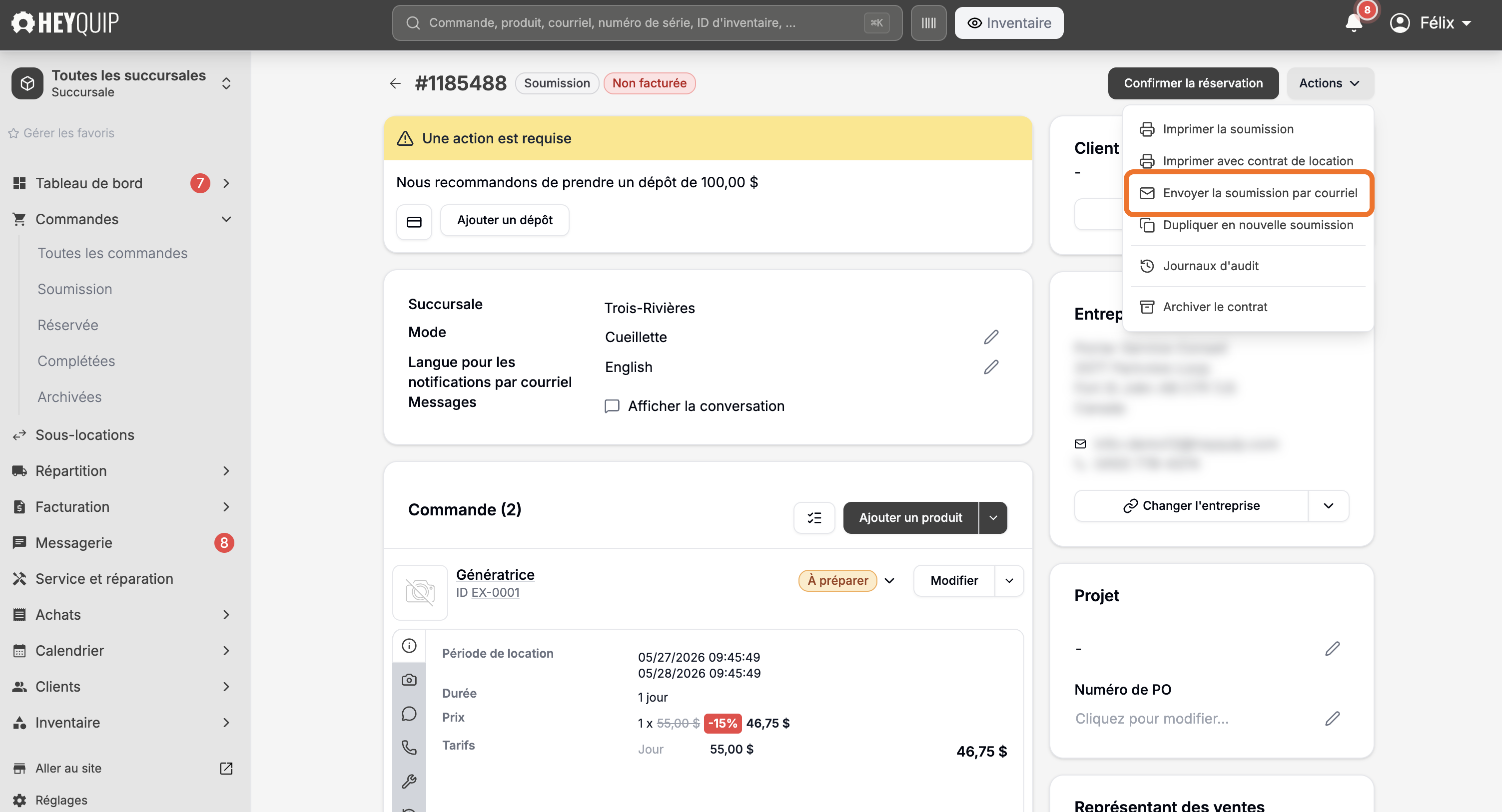Screen dimensions: 1502x812
Task: Click Changer l'entreprise button
Action: [1191, 505]
